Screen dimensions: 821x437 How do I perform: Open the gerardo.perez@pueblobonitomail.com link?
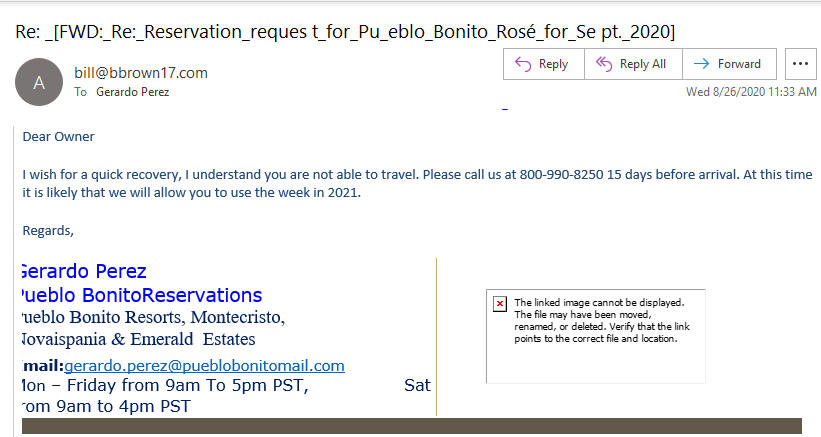(204, 365)
